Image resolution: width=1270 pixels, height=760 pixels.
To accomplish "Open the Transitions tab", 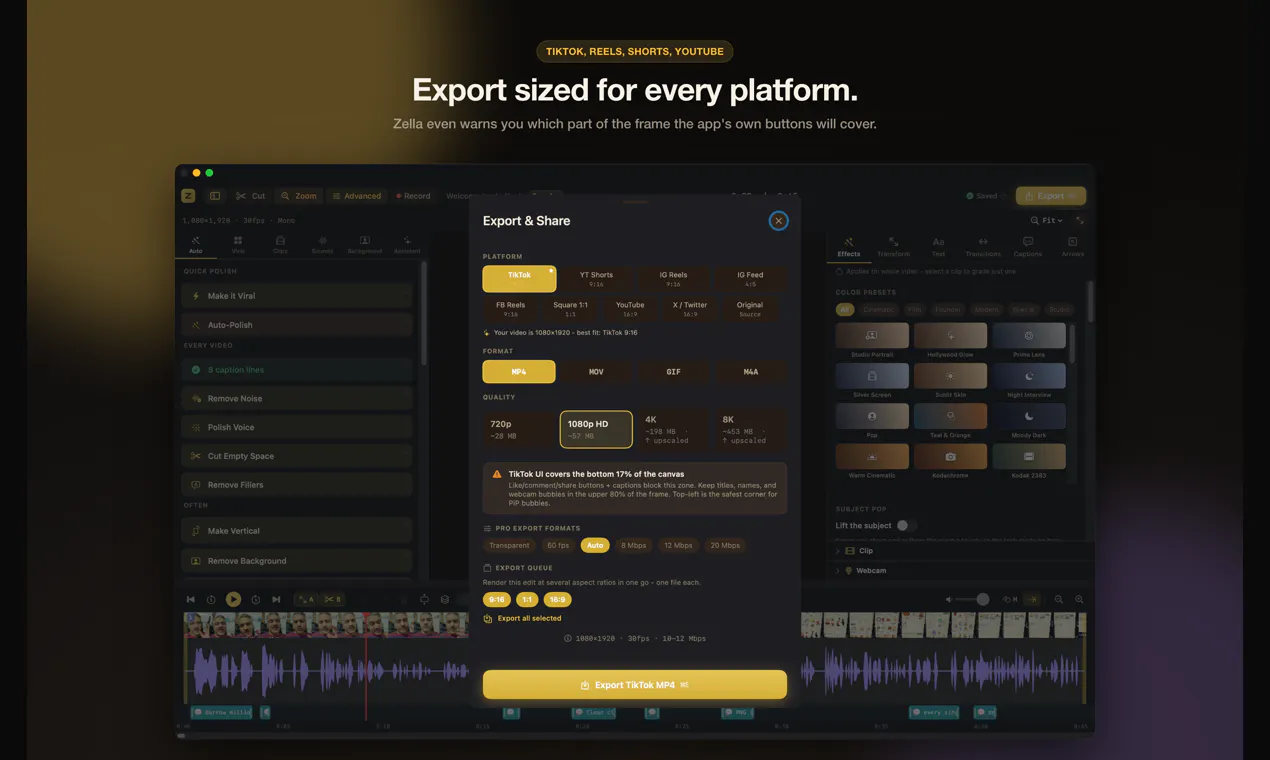I will (983, 247).
